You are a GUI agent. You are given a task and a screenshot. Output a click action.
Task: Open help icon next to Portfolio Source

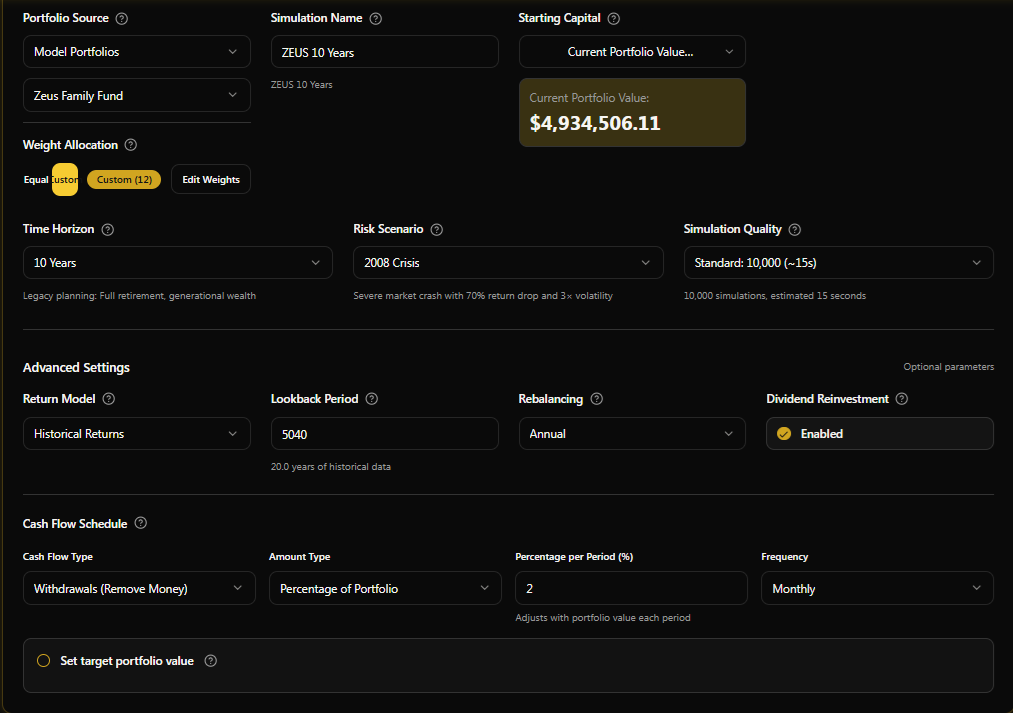(x=121, y=19)
